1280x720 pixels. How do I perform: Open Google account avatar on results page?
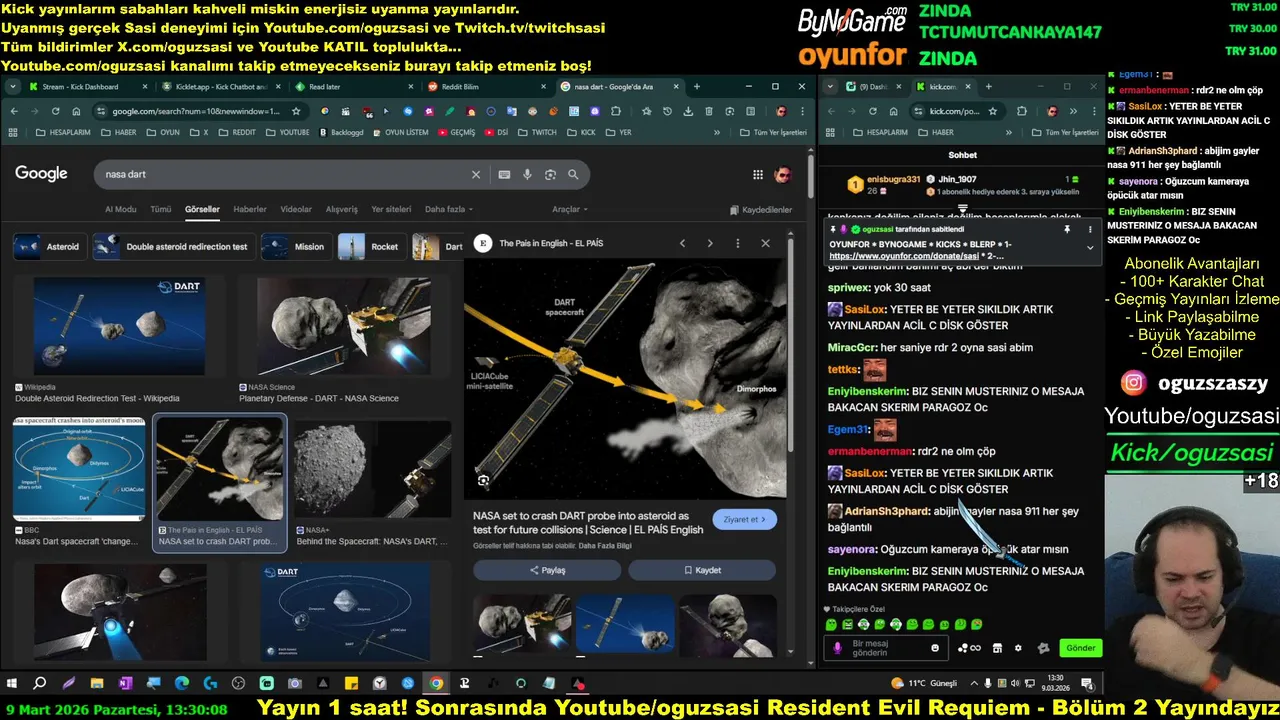pos(783,175)
